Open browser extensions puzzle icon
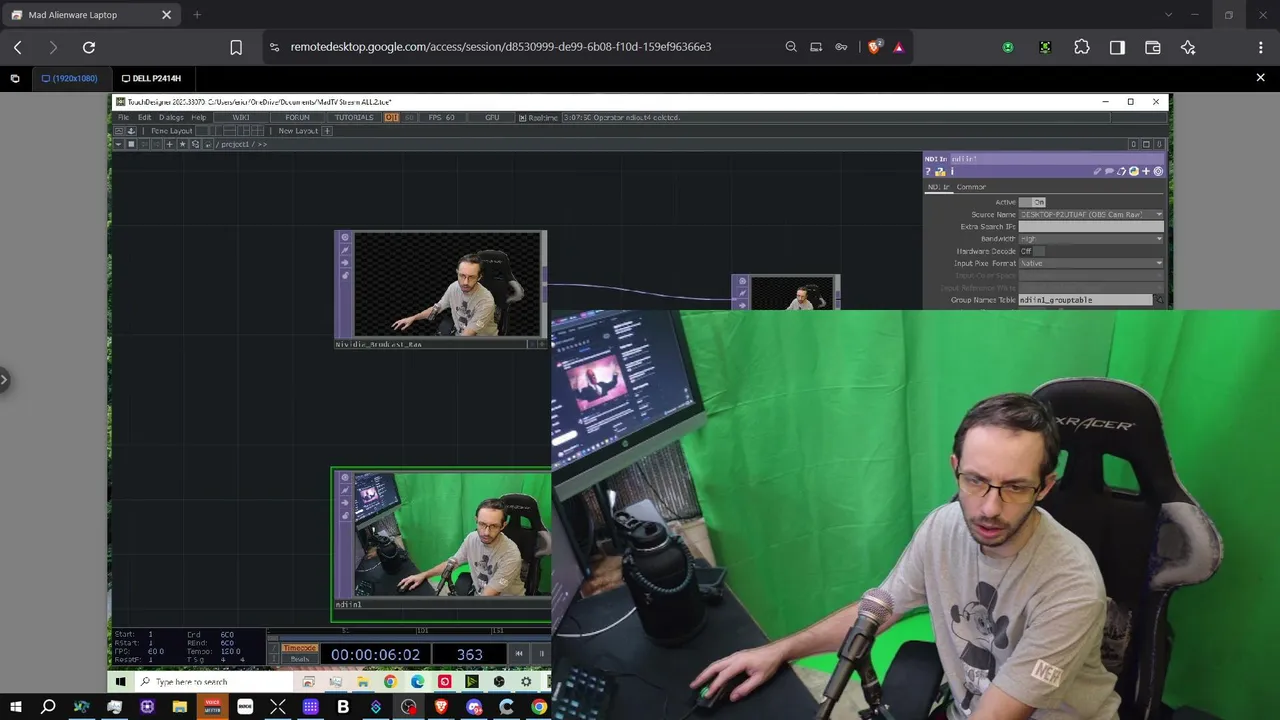The image size is (1280, 720). 1082,47
